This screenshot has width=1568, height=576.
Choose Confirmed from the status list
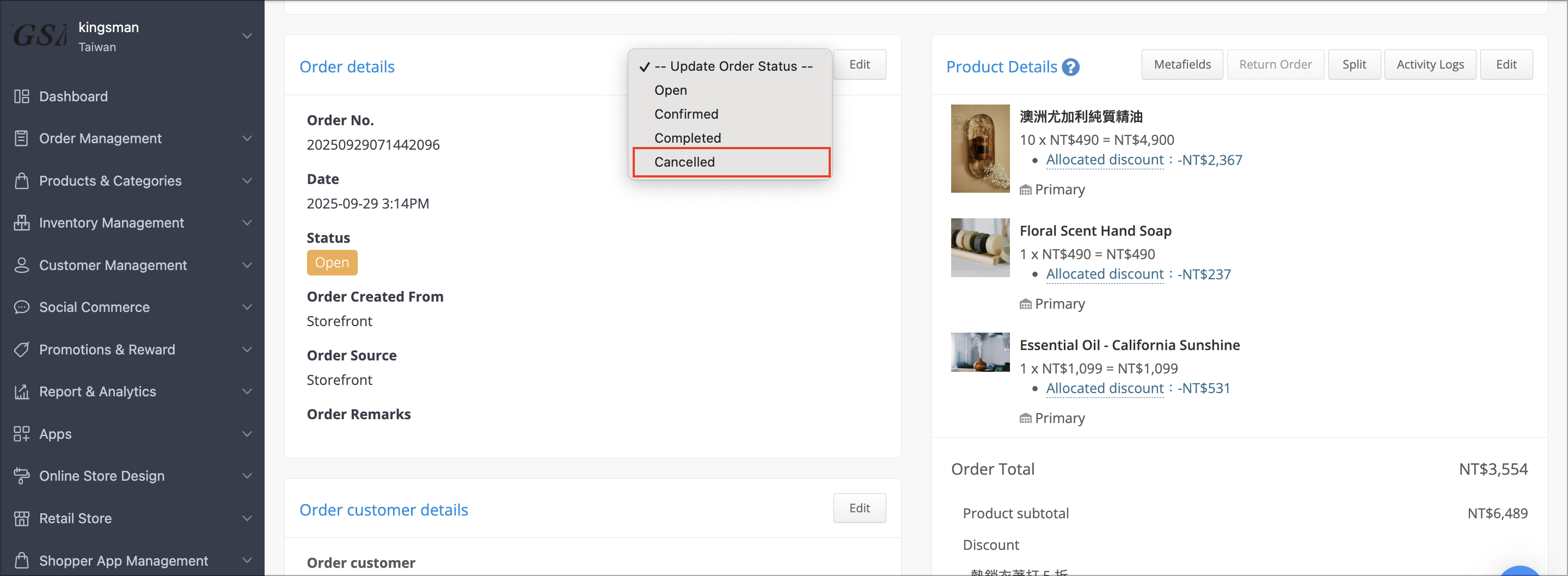pyautogui.click(x=730, y=114)
